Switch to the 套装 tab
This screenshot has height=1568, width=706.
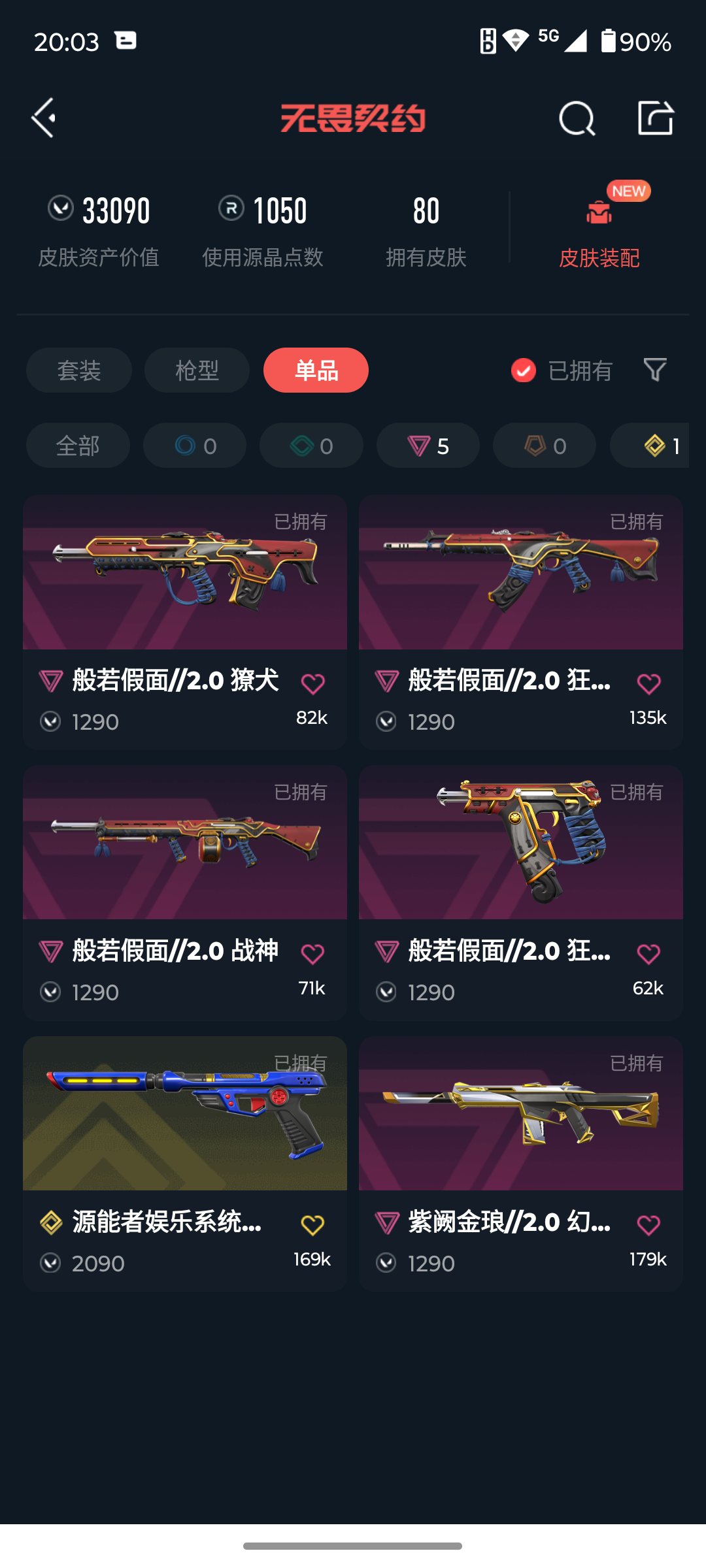pyautogui.click(x=79, y=370)
